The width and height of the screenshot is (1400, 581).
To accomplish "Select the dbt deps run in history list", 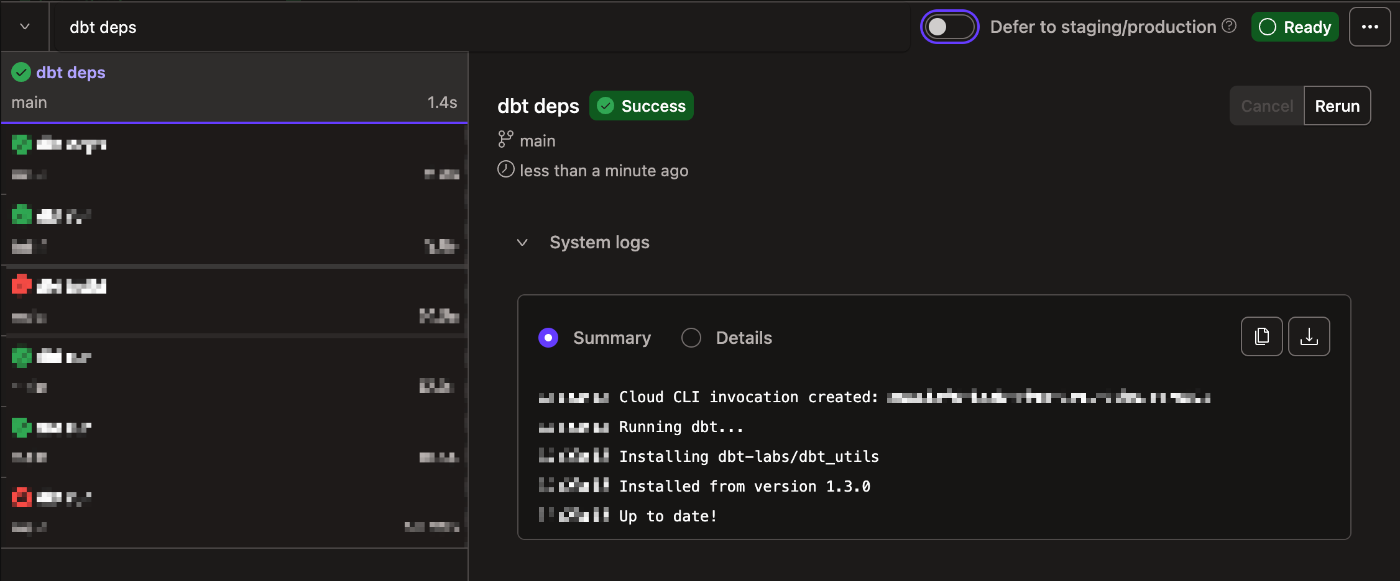I will click(x=234, y=88).
